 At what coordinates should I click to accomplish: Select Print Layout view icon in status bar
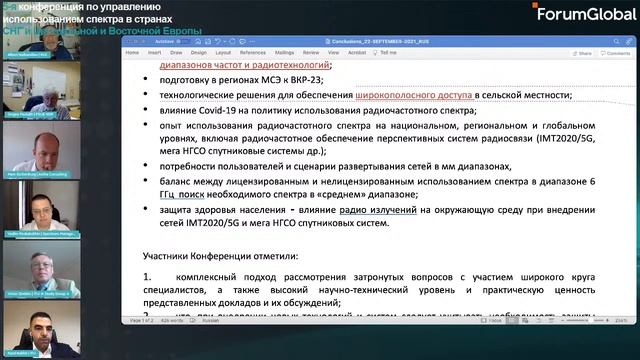click(512, 321)
